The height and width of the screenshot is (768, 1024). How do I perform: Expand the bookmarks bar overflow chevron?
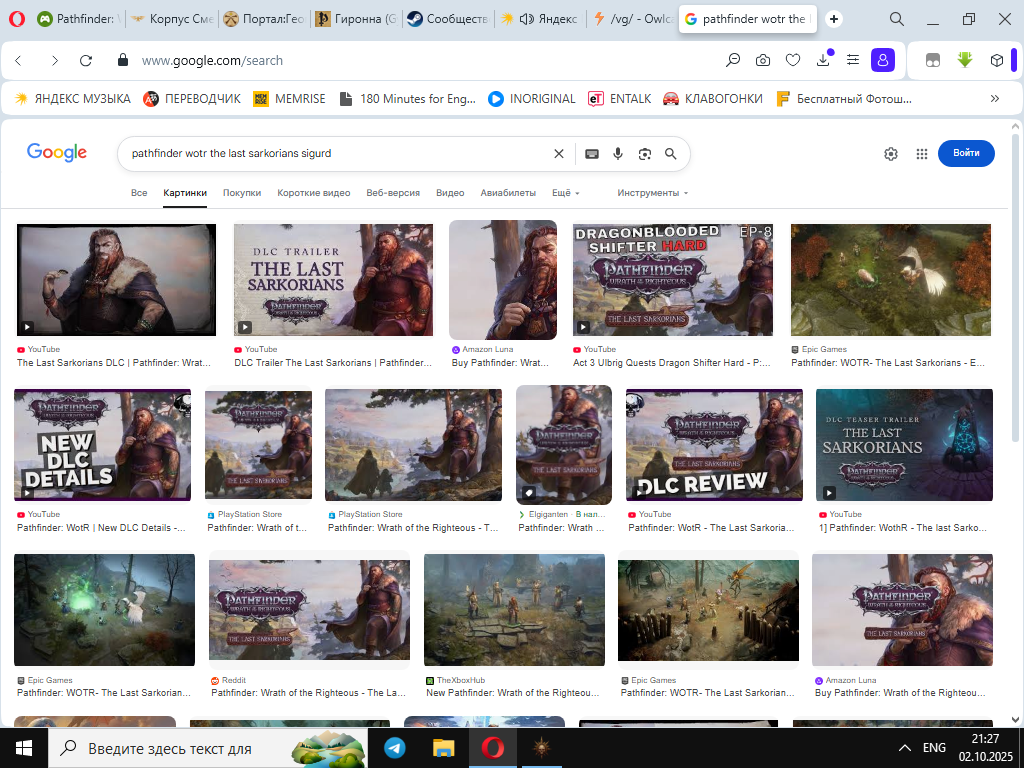(995, 99)
